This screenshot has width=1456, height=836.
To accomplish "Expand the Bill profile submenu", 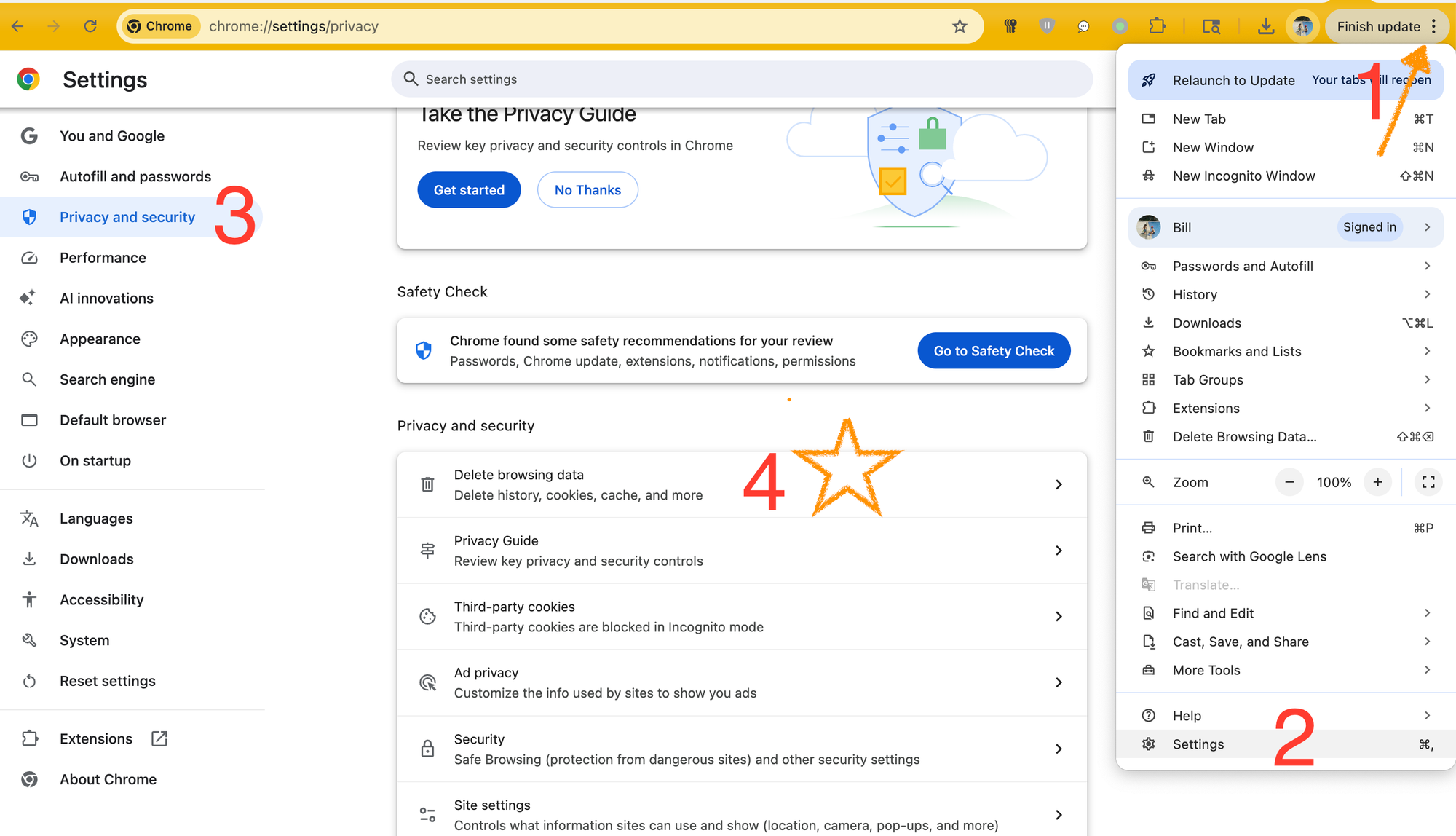I will [1286, 227].
